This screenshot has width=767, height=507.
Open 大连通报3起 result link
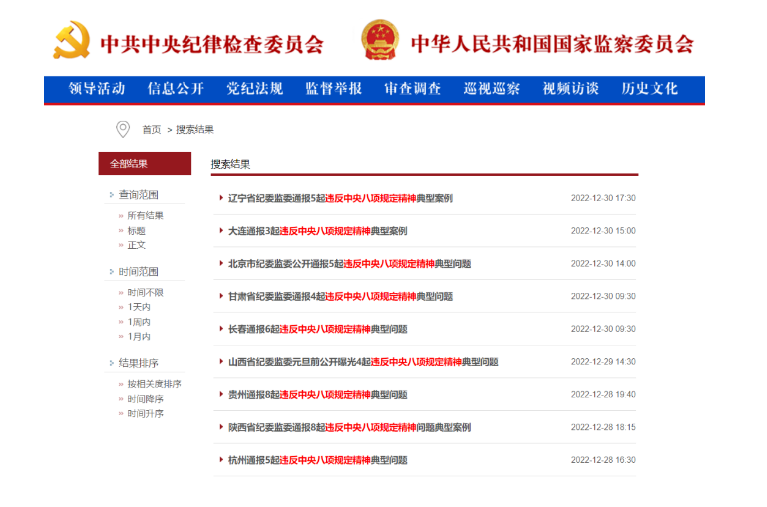[x=317, y=231]
